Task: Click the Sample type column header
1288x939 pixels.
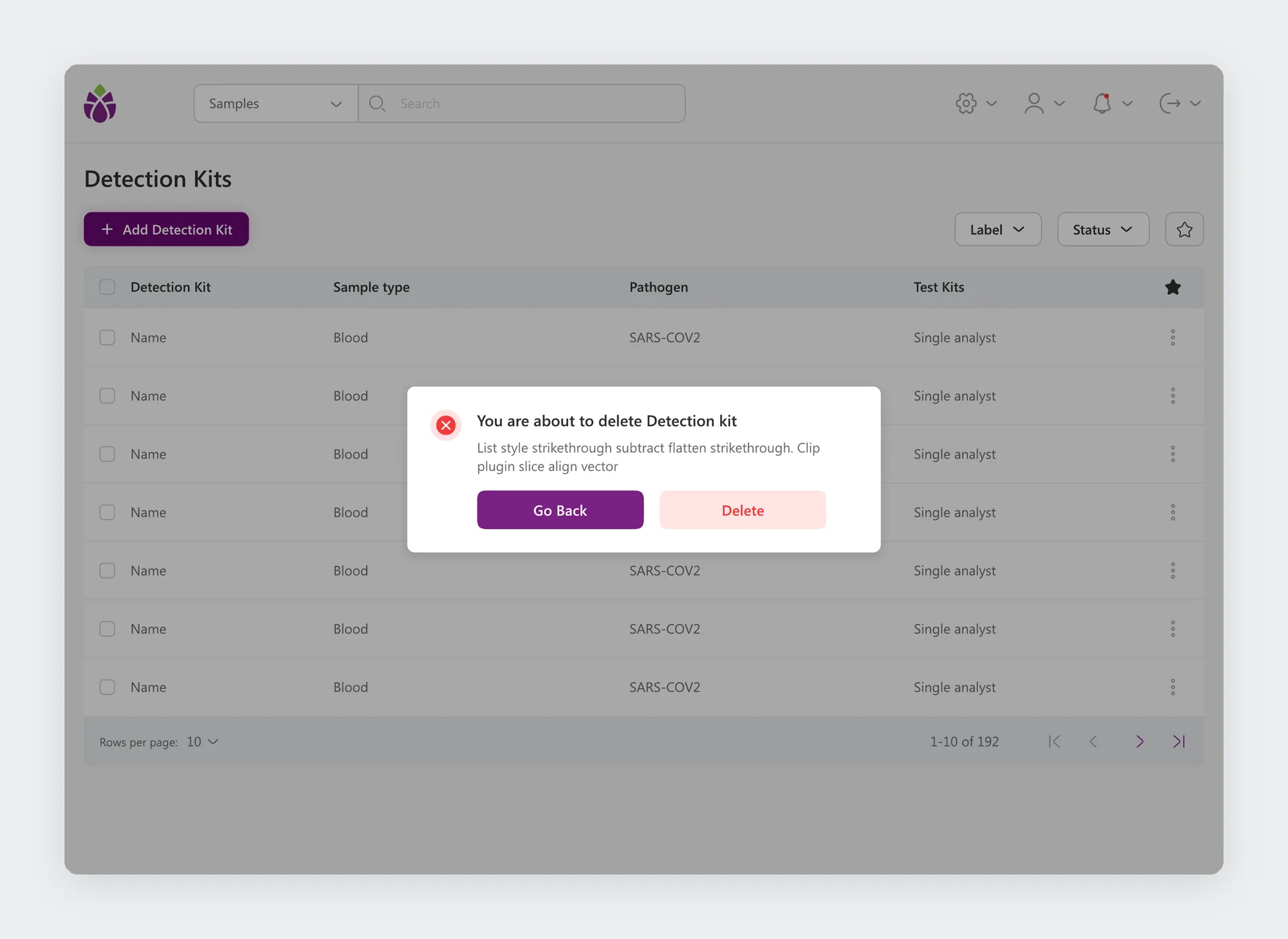Action: tap(372, 287)
